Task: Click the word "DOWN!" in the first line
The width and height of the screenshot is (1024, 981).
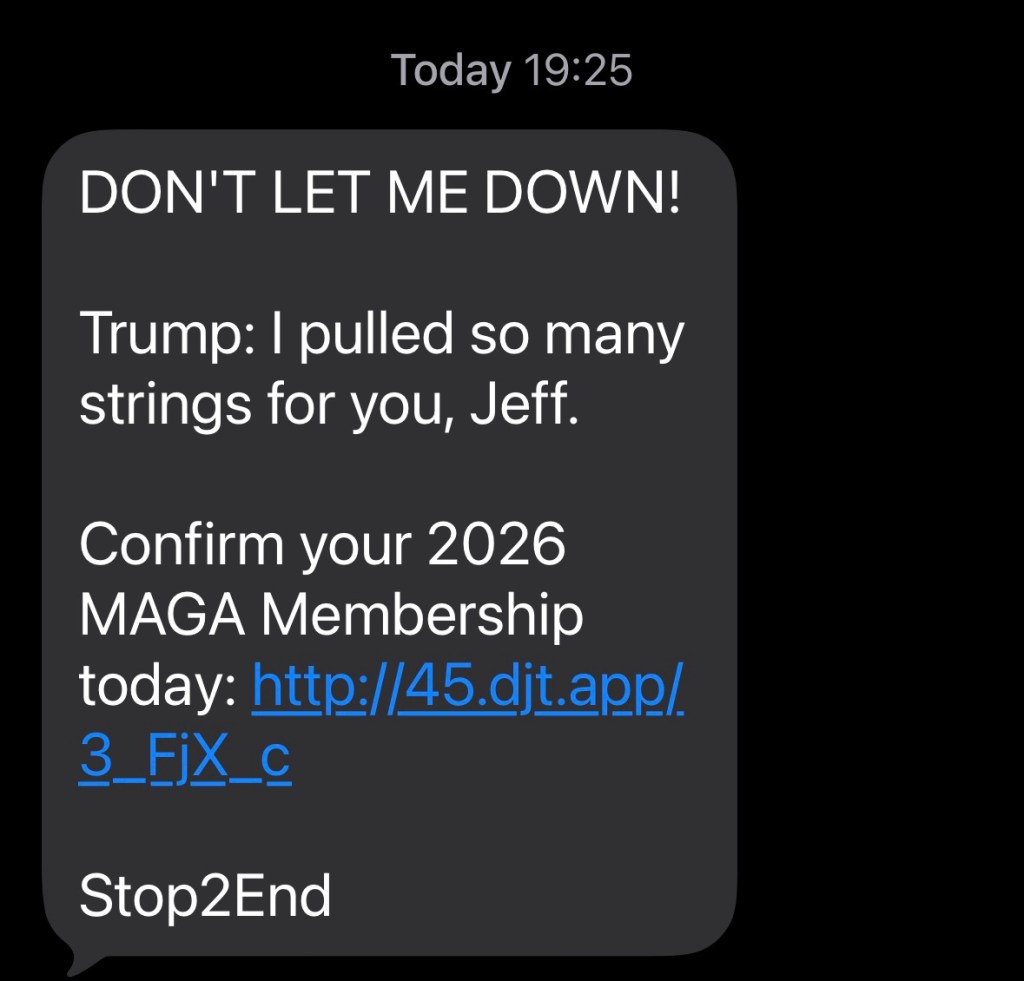Action: click(x=582, y=191)
